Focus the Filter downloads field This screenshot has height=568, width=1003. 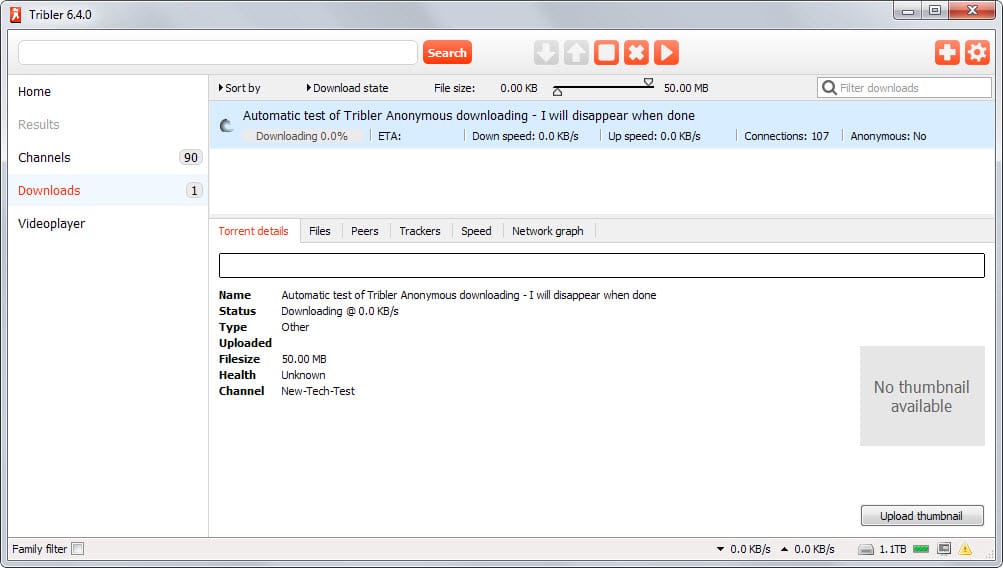pos(904,88)
